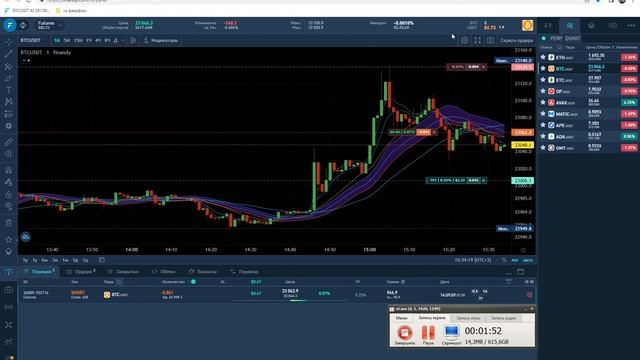Toggle favorite star for ETC pair
This screenshot has width=640, height=360.
[x=543, y=80]
